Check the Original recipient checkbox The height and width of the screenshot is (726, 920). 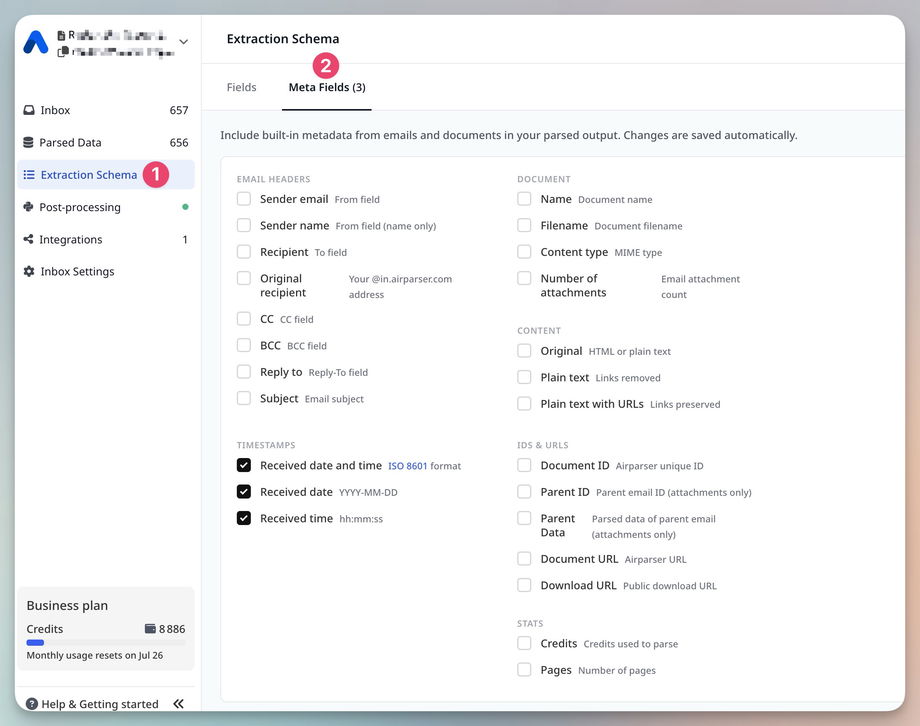click(243, 278)
